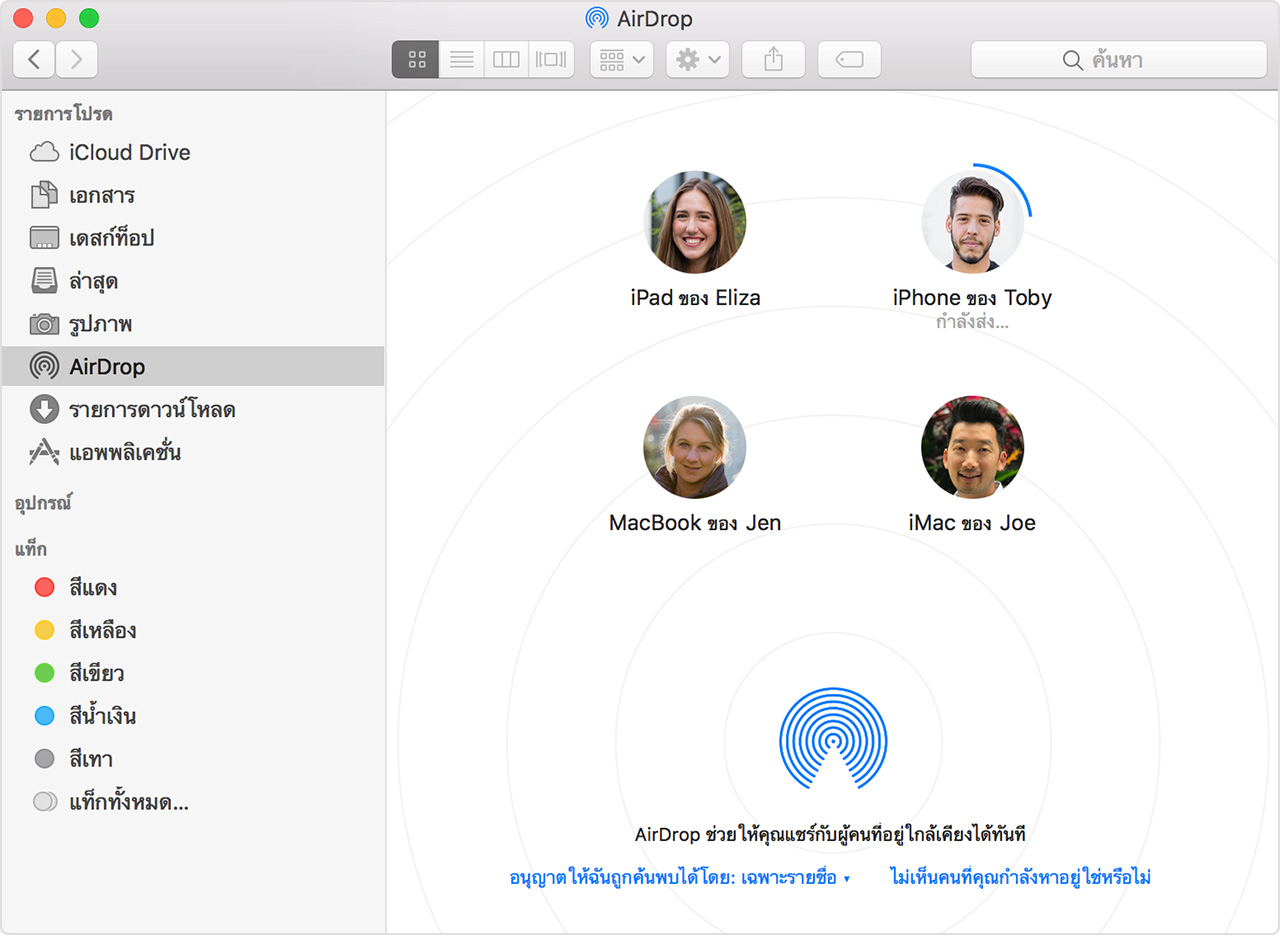Image resolution: width=1280 pixels, height=936 pixels.
Task: Click the อุปกรณ์ section header
Action: pyautogui.click(x=43, y=503)
